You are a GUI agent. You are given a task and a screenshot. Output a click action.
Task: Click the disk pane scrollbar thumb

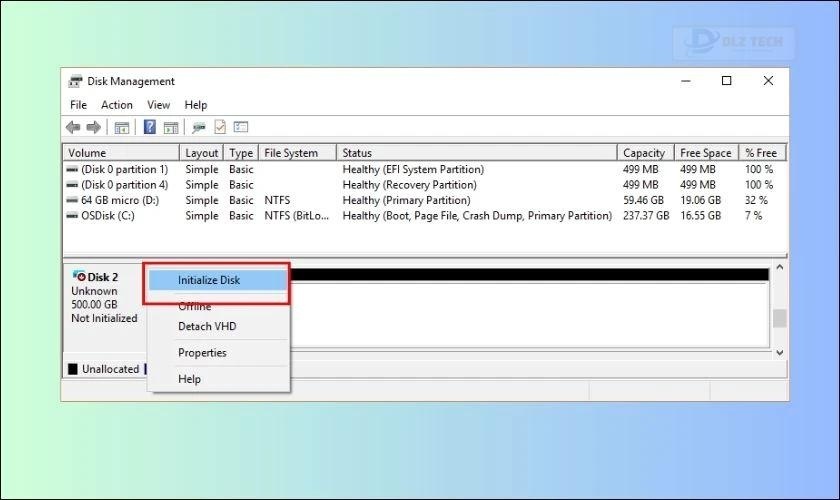tap(780, 318)
